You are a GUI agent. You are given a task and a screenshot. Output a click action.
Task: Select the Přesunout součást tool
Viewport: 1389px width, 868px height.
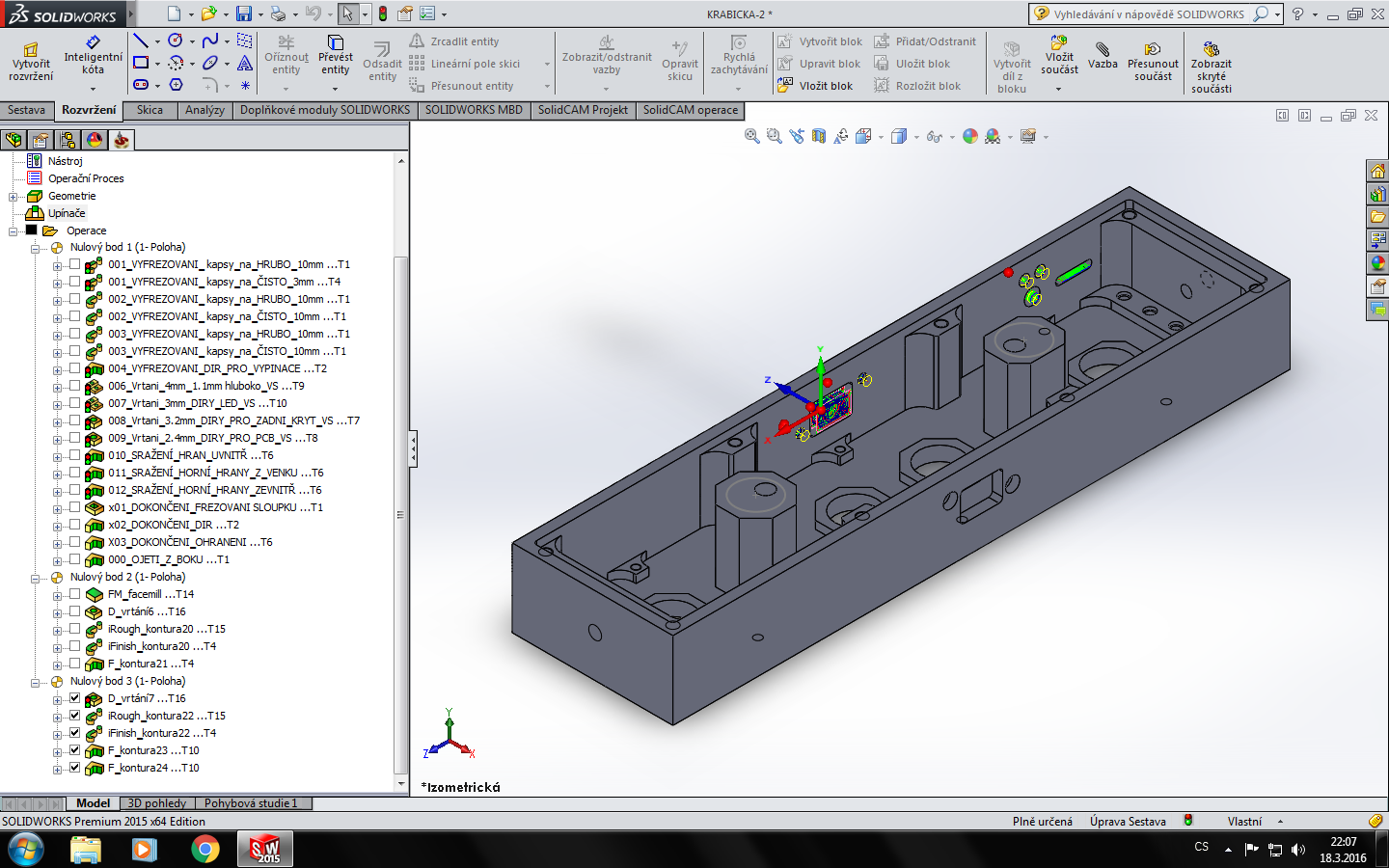[x=1153, y=56]
